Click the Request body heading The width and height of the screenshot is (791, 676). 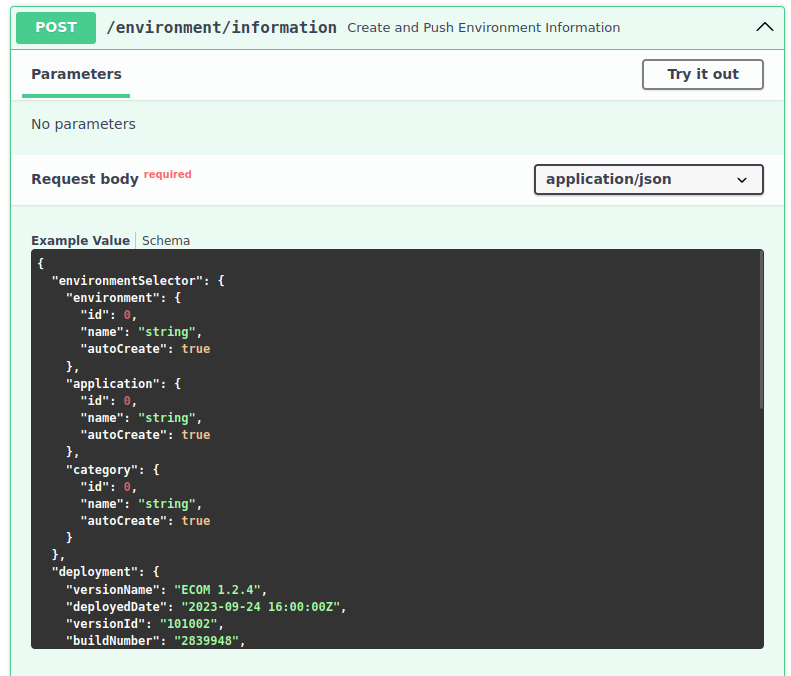(x=85, y=179)
